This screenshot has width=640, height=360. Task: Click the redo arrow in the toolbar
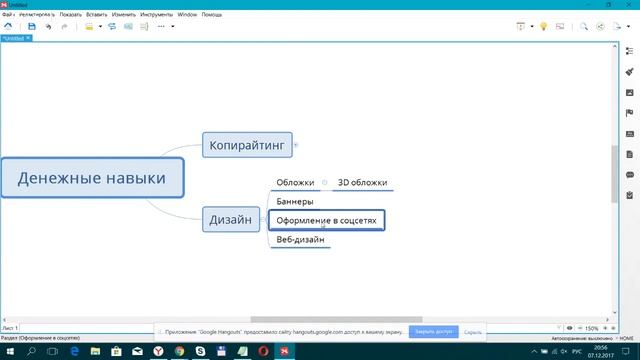64,27
